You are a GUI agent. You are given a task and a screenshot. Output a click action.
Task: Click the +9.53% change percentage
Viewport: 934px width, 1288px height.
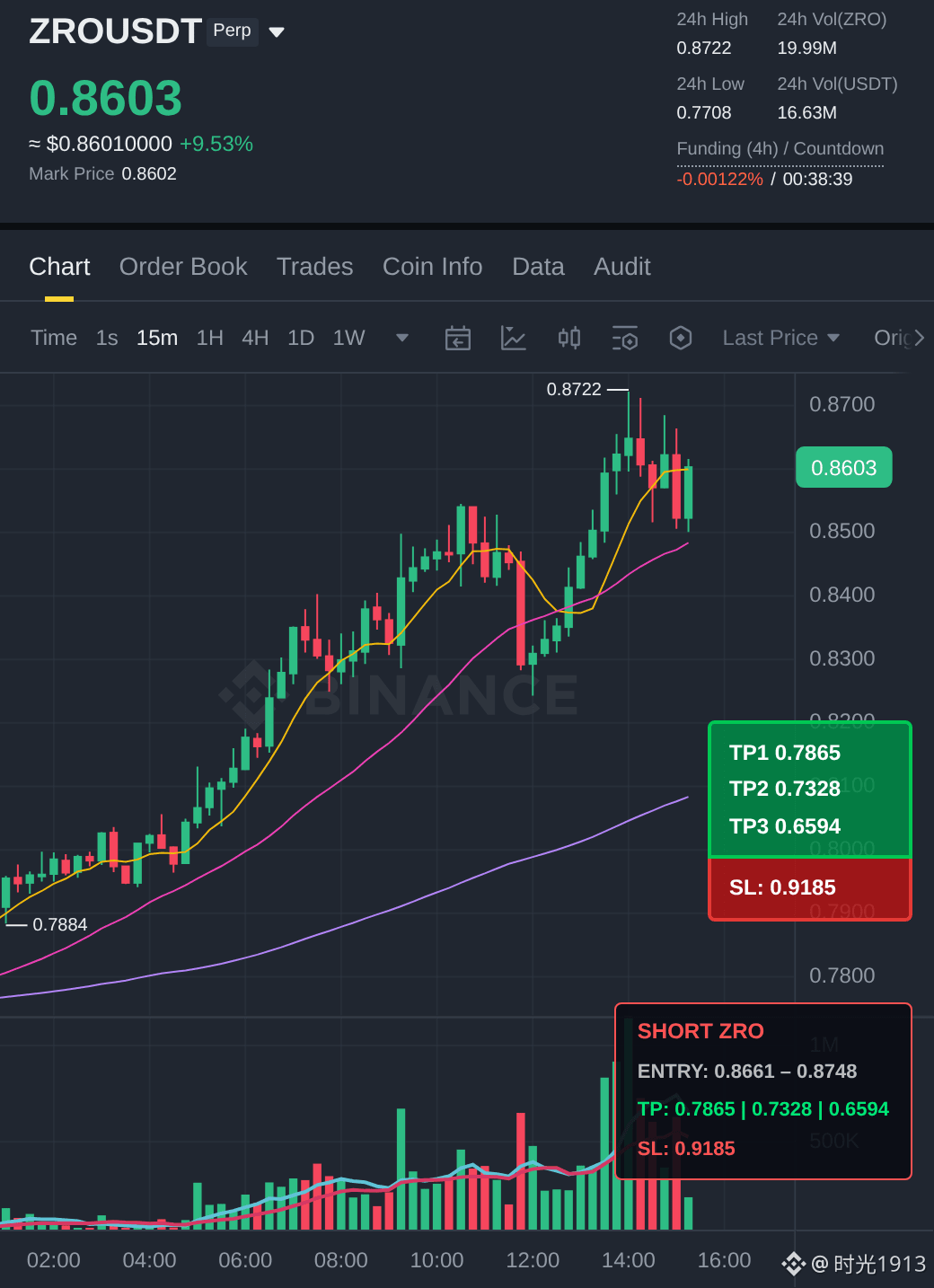(x=216, y=144)
